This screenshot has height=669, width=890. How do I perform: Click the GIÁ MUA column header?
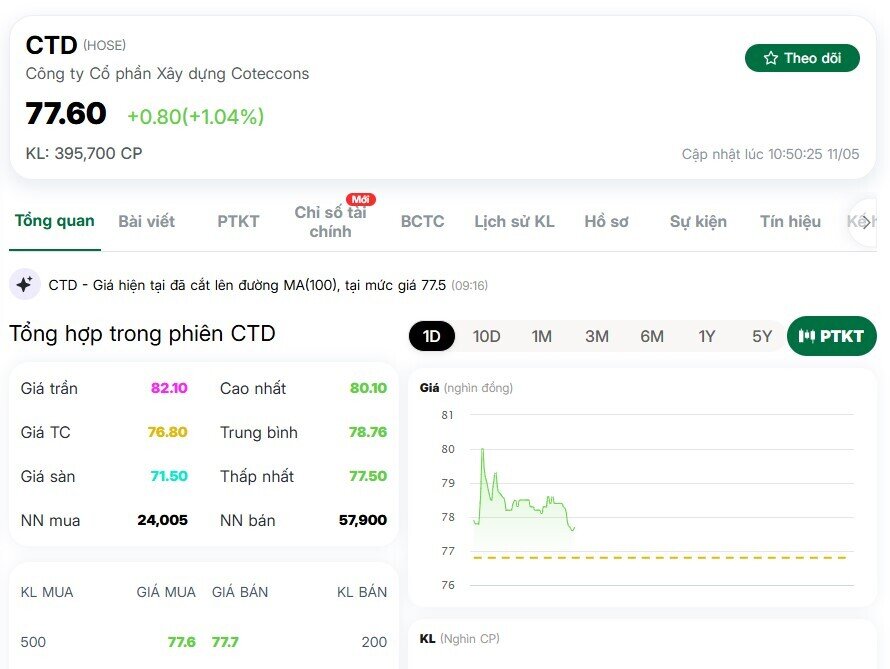(x=166, y=592)
